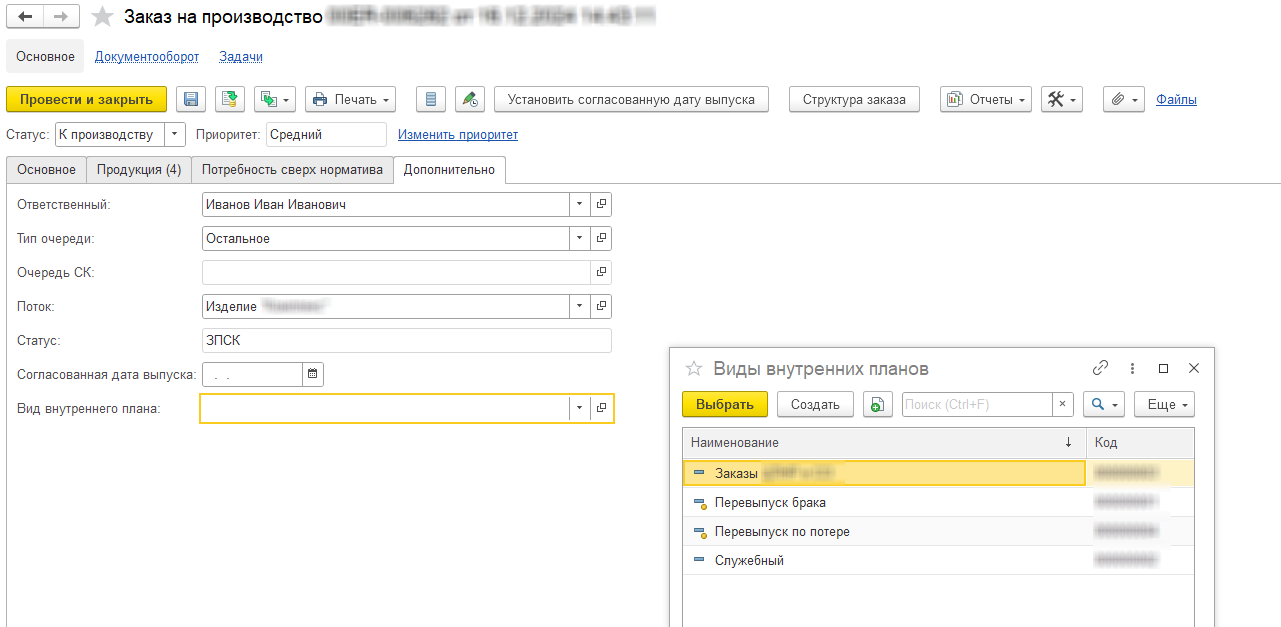Click the save document diskette icon

(x=191, y=99)
